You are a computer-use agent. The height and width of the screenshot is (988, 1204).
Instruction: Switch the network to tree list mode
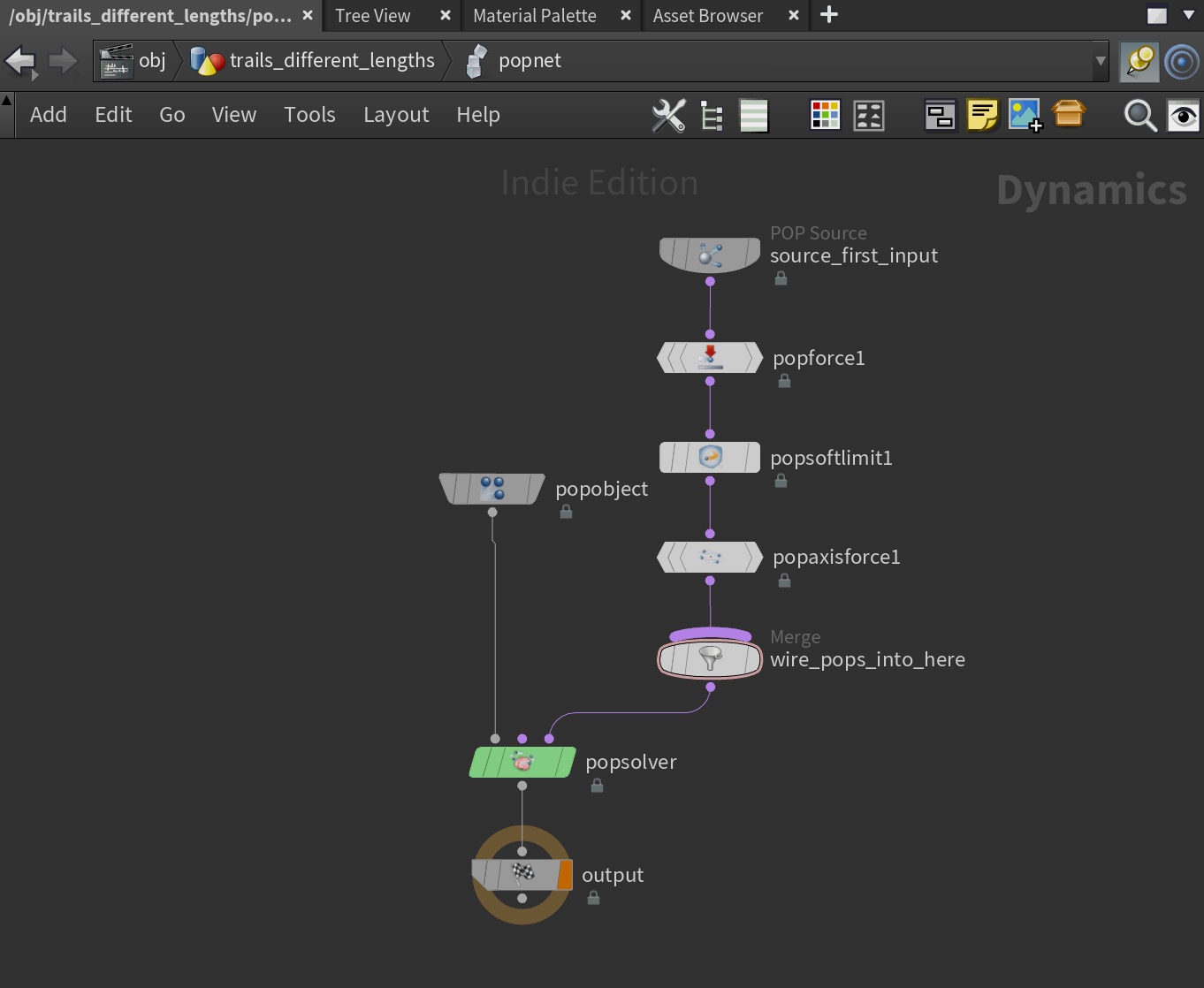tap(712, 116)
